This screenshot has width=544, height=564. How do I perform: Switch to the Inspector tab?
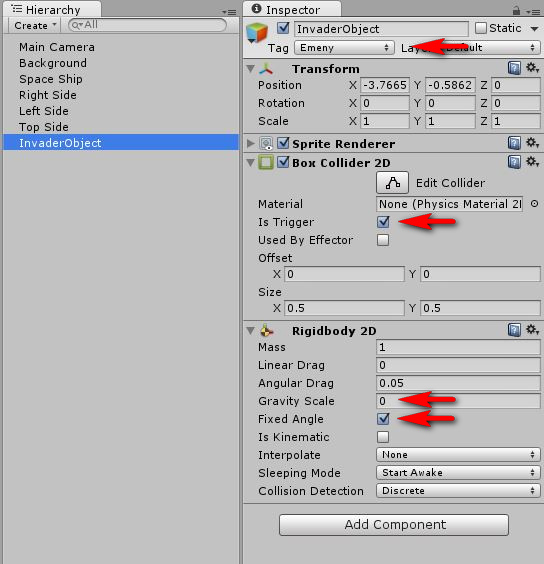292,10
